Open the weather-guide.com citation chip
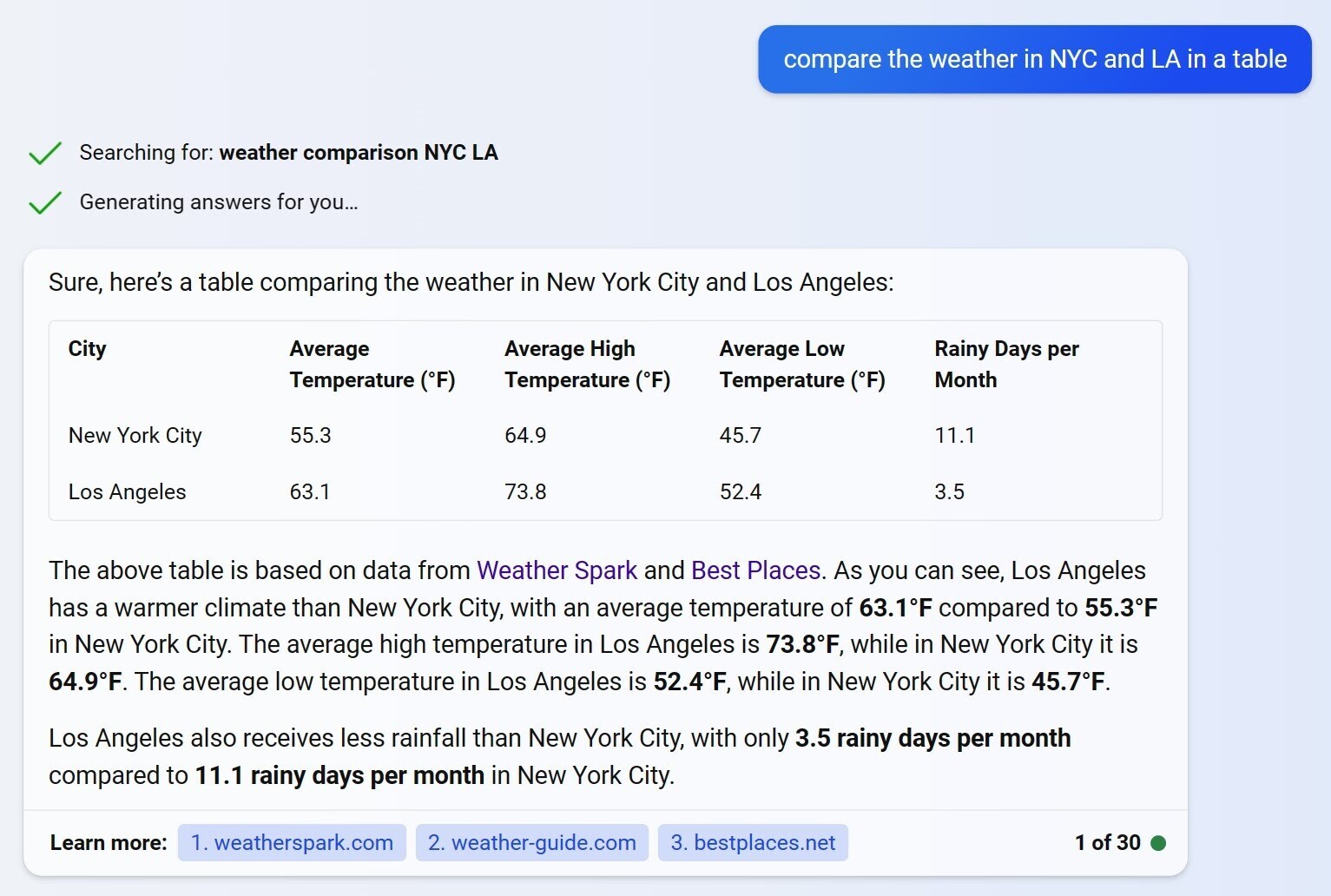This screenshot has width=1331, height=896. (x=531, y=842)
